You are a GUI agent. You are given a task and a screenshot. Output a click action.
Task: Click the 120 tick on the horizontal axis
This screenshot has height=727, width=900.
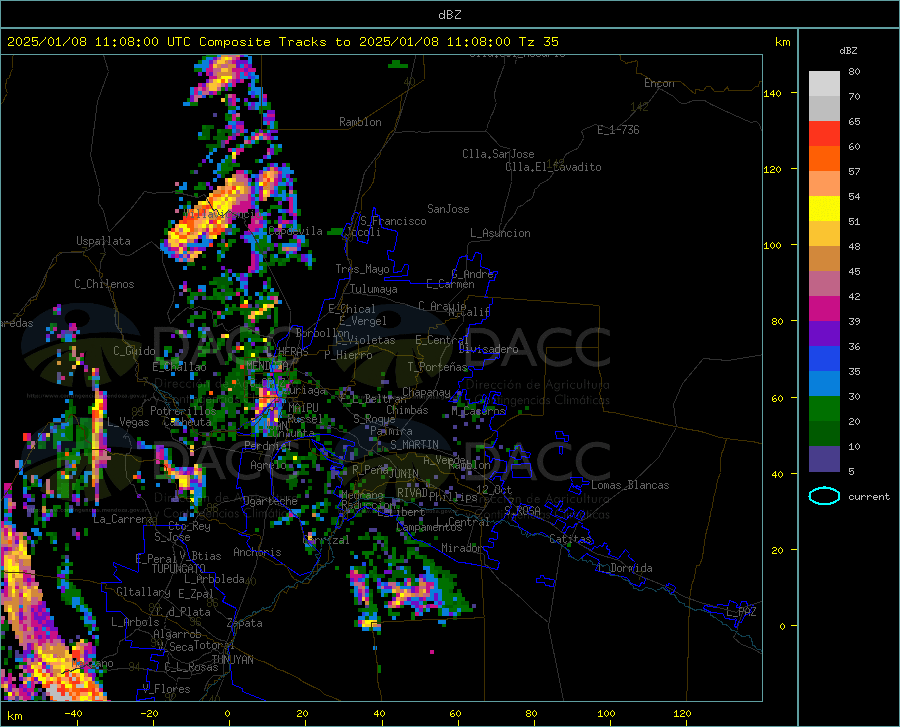682,714
